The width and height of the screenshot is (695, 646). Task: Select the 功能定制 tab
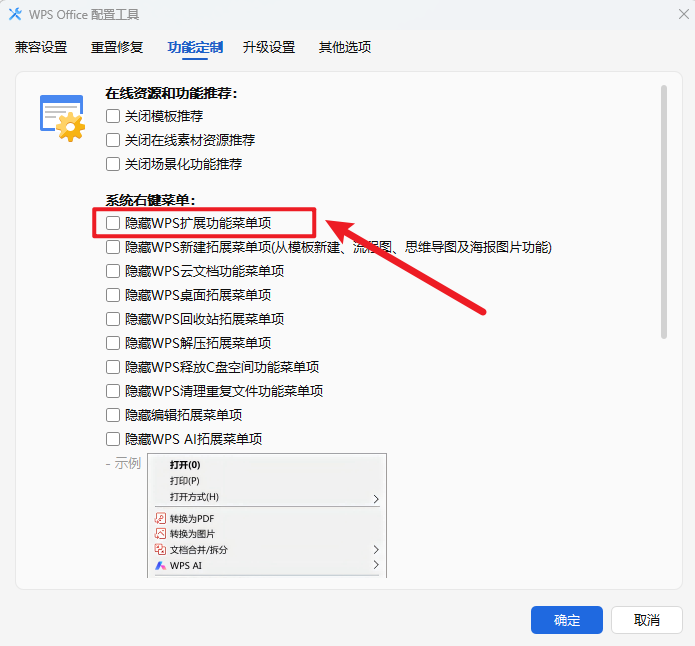[x=195, y=47]
